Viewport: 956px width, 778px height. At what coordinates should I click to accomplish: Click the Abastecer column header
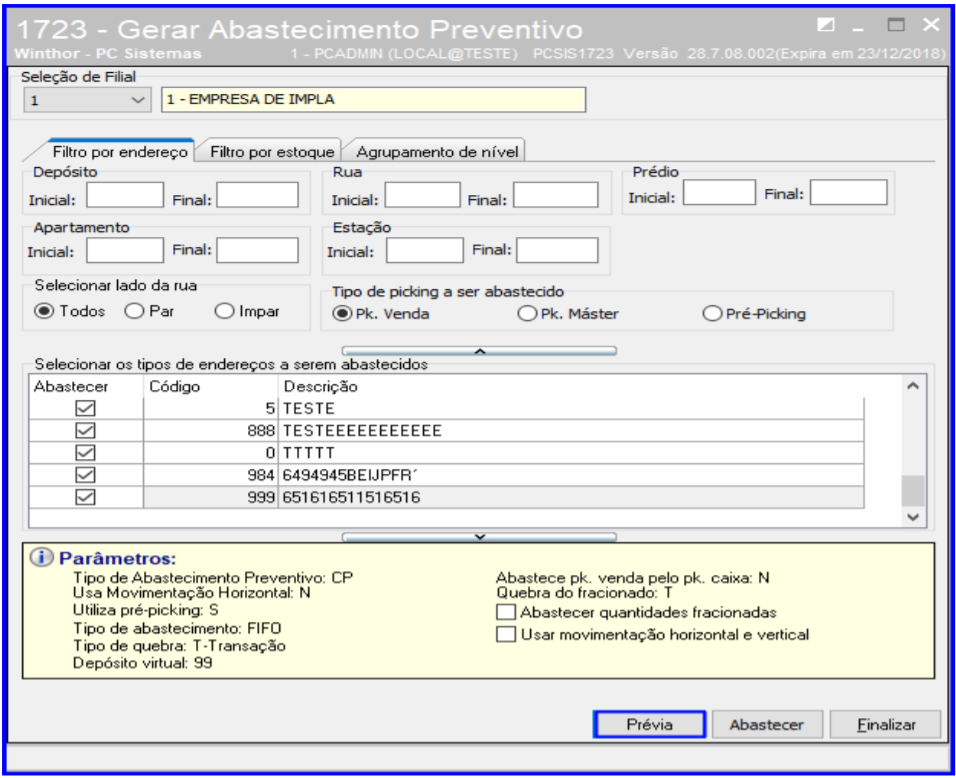click(85, 387)
